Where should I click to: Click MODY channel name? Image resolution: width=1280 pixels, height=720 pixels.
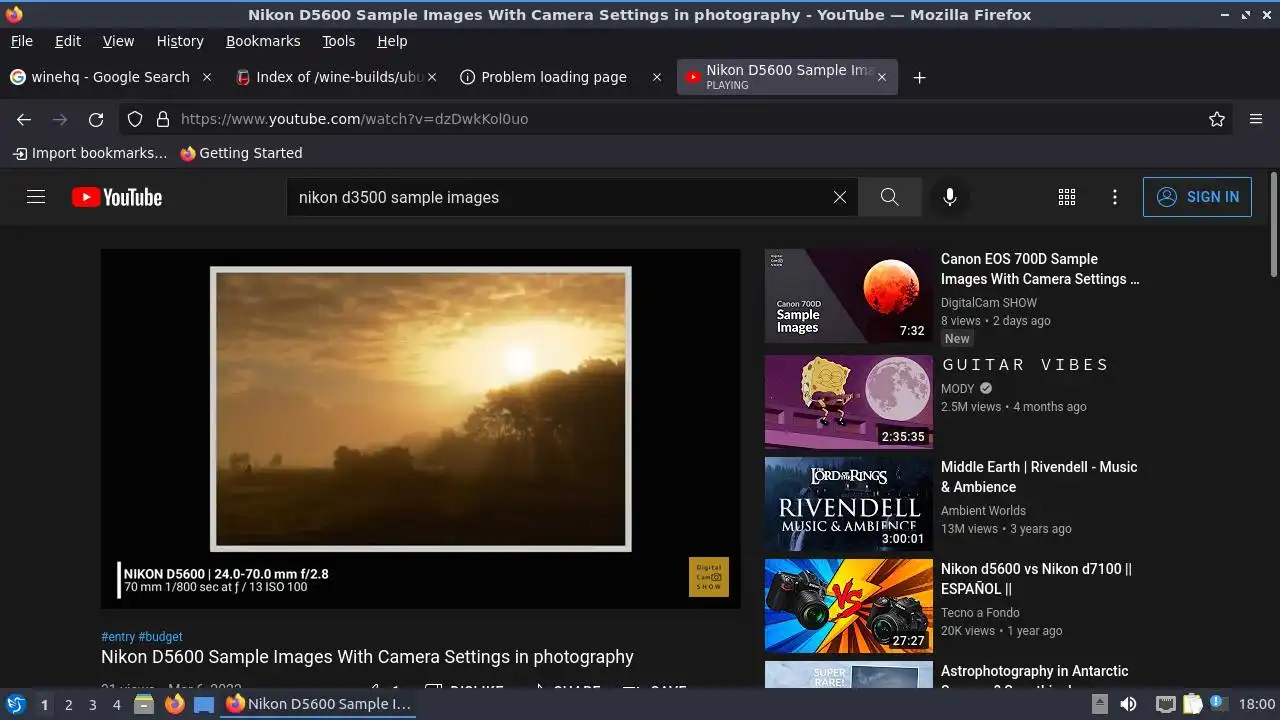coord(957,389)
